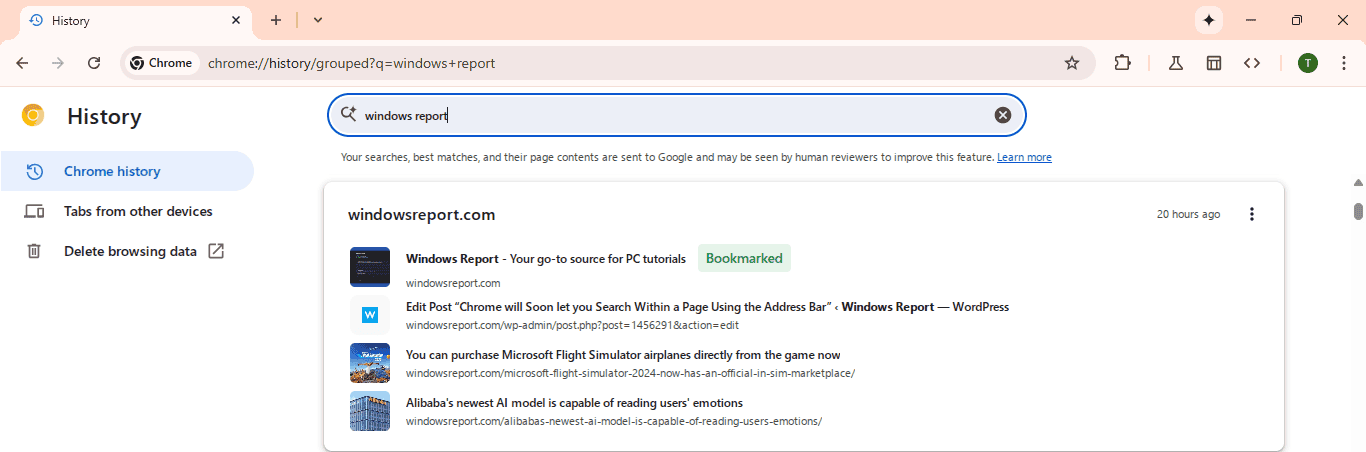
Task: Click the browser forward arrow
Action: [x=58, y=63]
